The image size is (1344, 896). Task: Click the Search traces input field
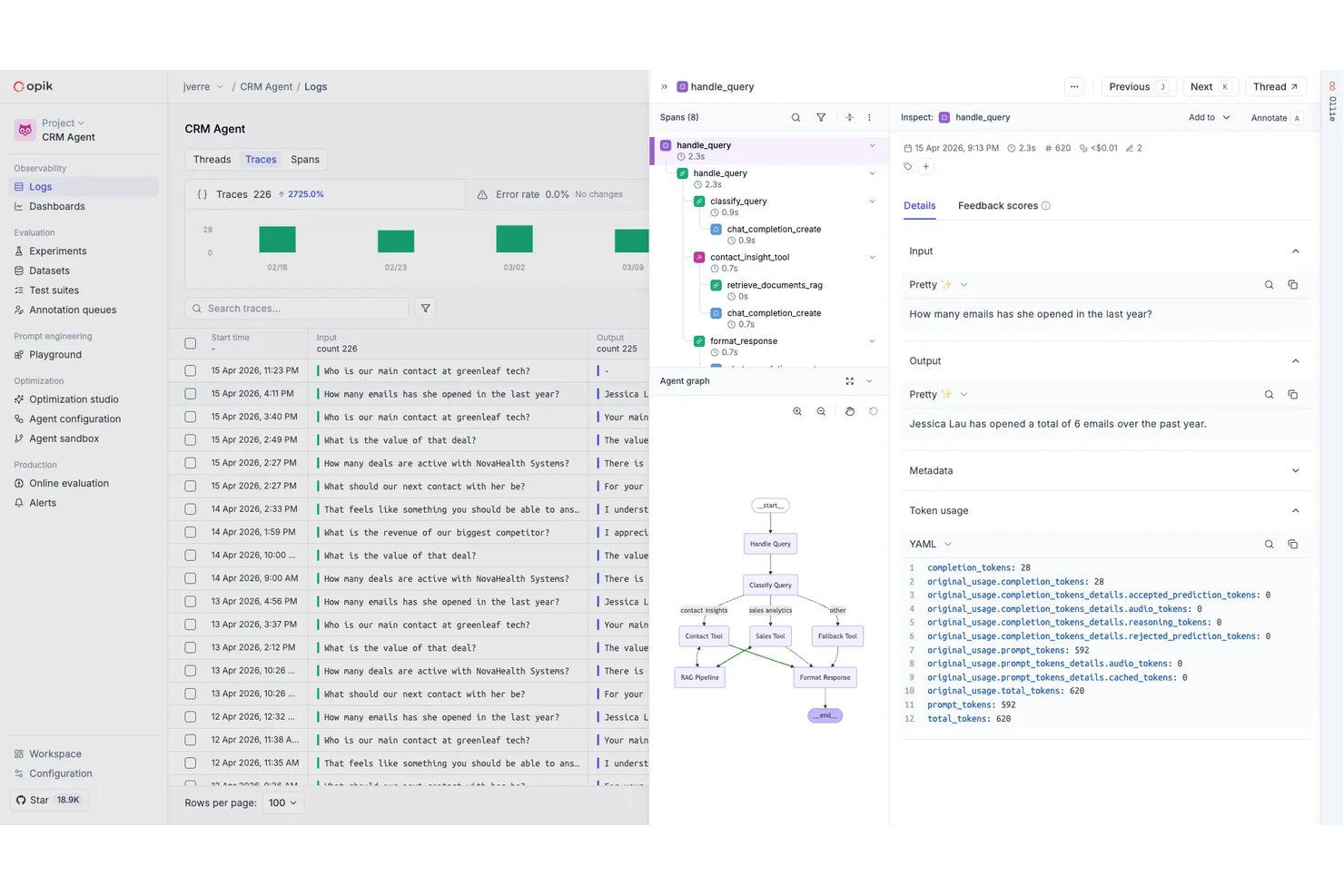point(297,309)
